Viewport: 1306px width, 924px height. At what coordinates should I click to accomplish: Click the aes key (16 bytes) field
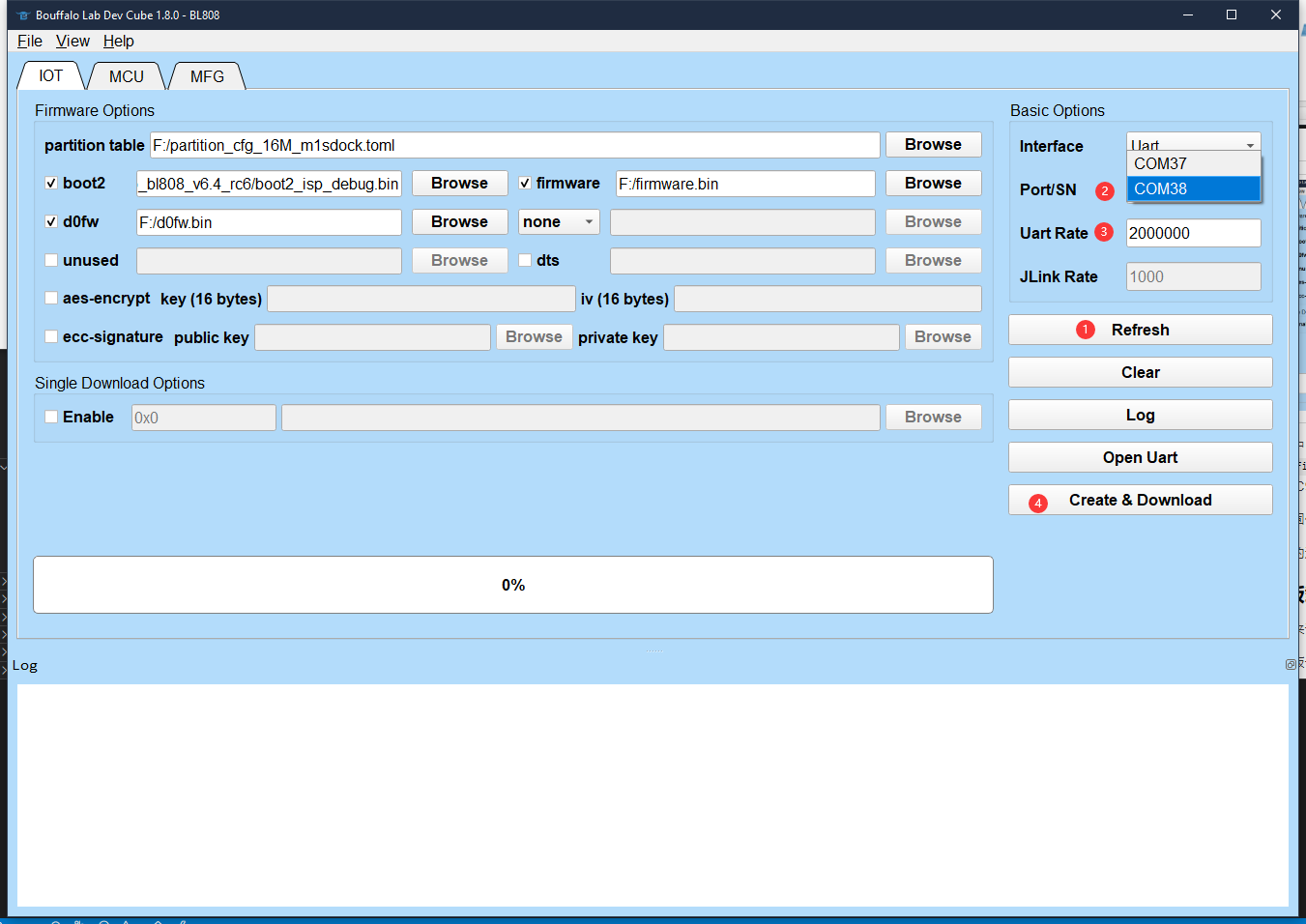[x=421, y=299]
